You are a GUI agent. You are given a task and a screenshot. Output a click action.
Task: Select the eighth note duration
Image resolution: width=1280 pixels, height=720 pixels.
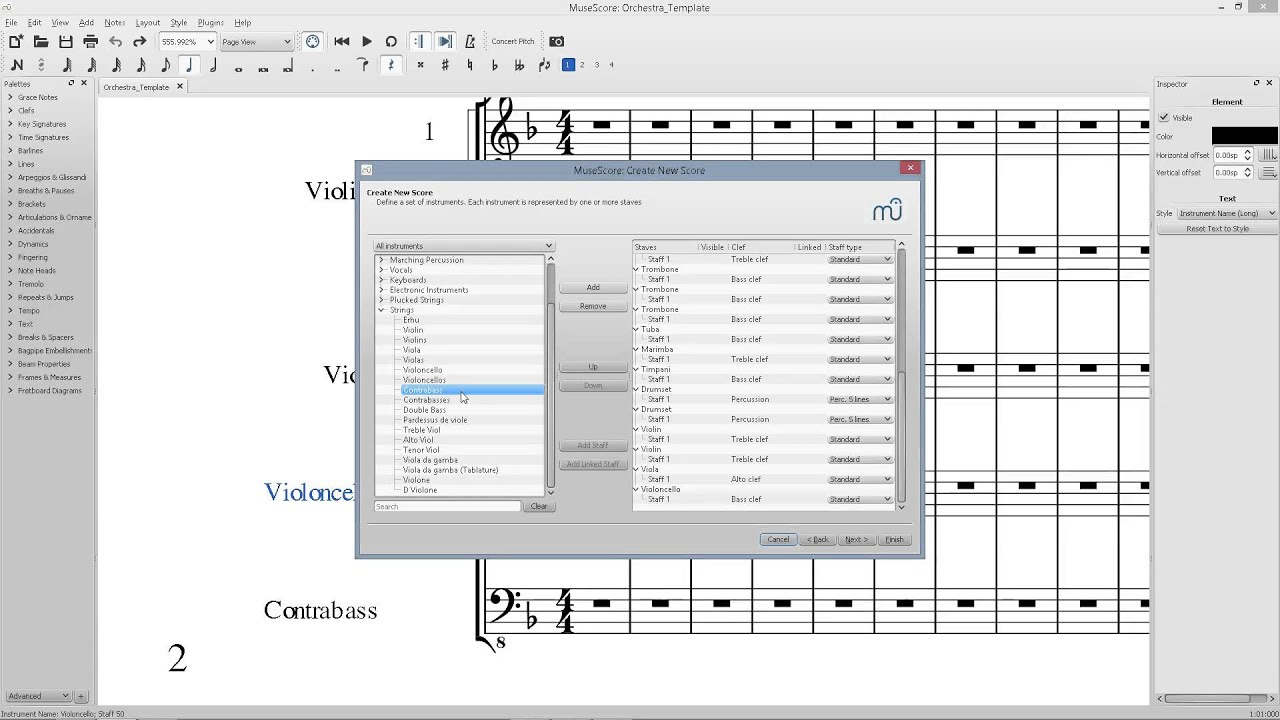point(165,65)
